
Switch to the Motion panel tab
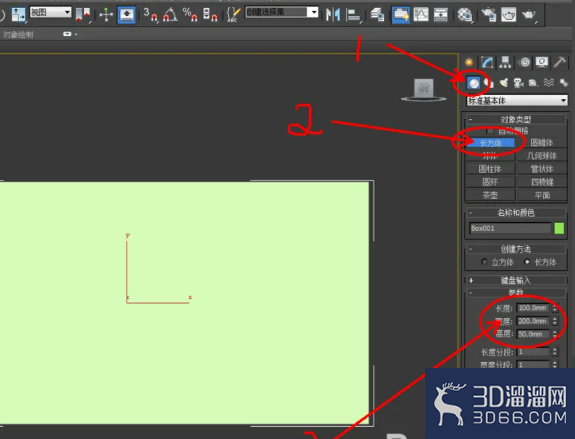pyautogui.click(x=524, y=62)
